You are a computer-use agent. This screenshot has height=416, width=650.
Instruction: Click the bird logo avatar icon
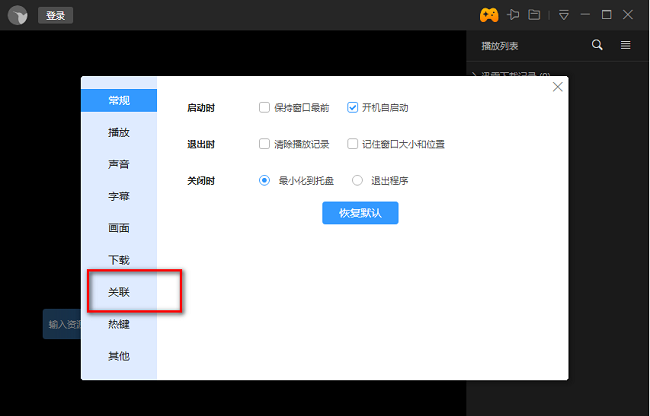pos(17,15)
